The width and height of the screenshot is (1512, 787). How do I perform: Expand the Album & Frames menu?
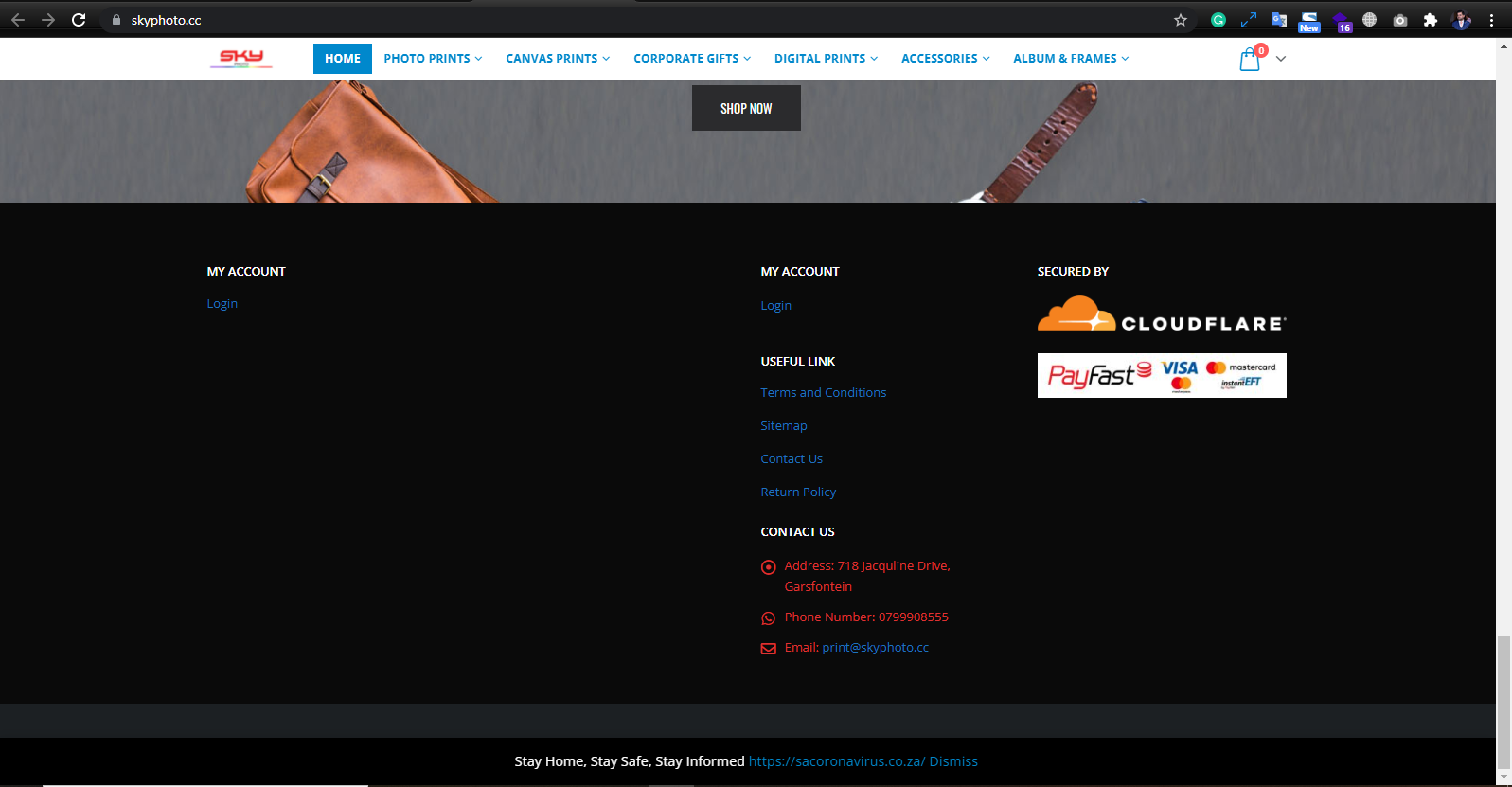pos(1071,59)
